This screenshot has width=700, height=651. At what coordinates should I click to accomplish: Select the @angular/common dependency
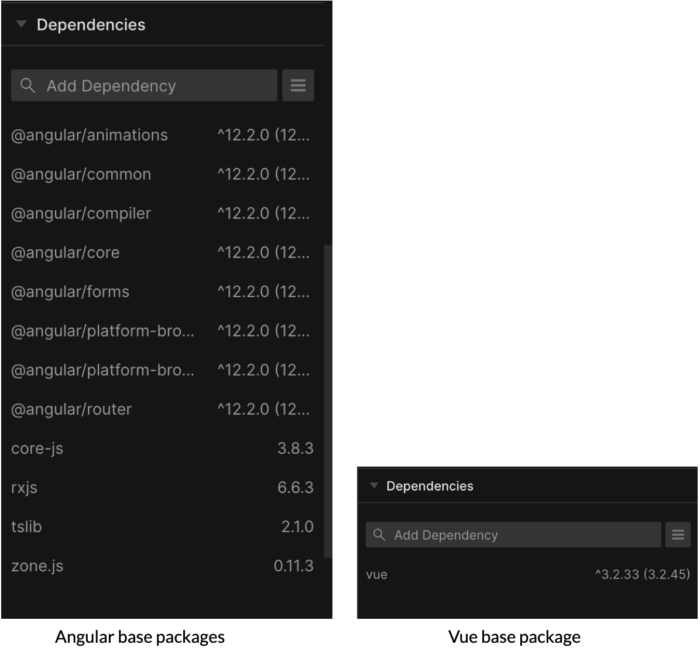[x=82, y=174]
